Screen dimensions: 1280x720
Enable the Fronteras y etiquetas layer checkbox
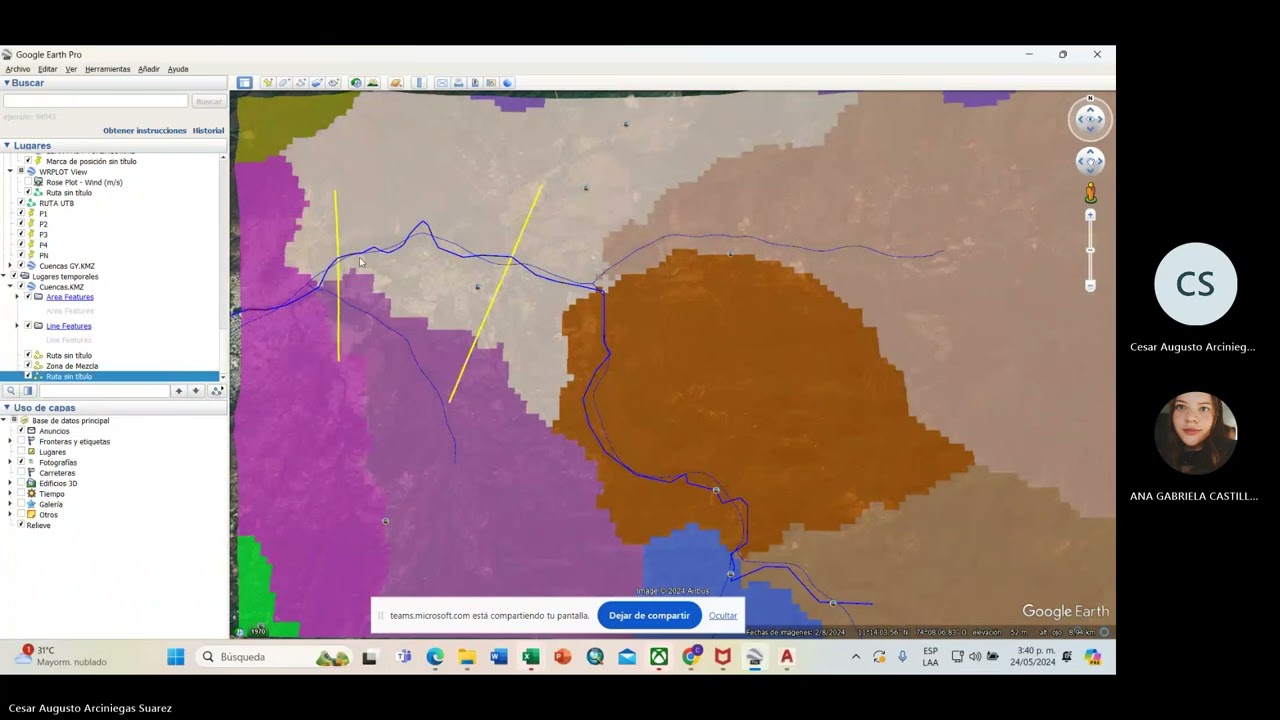pyautogui.click(x=20, y=441)
